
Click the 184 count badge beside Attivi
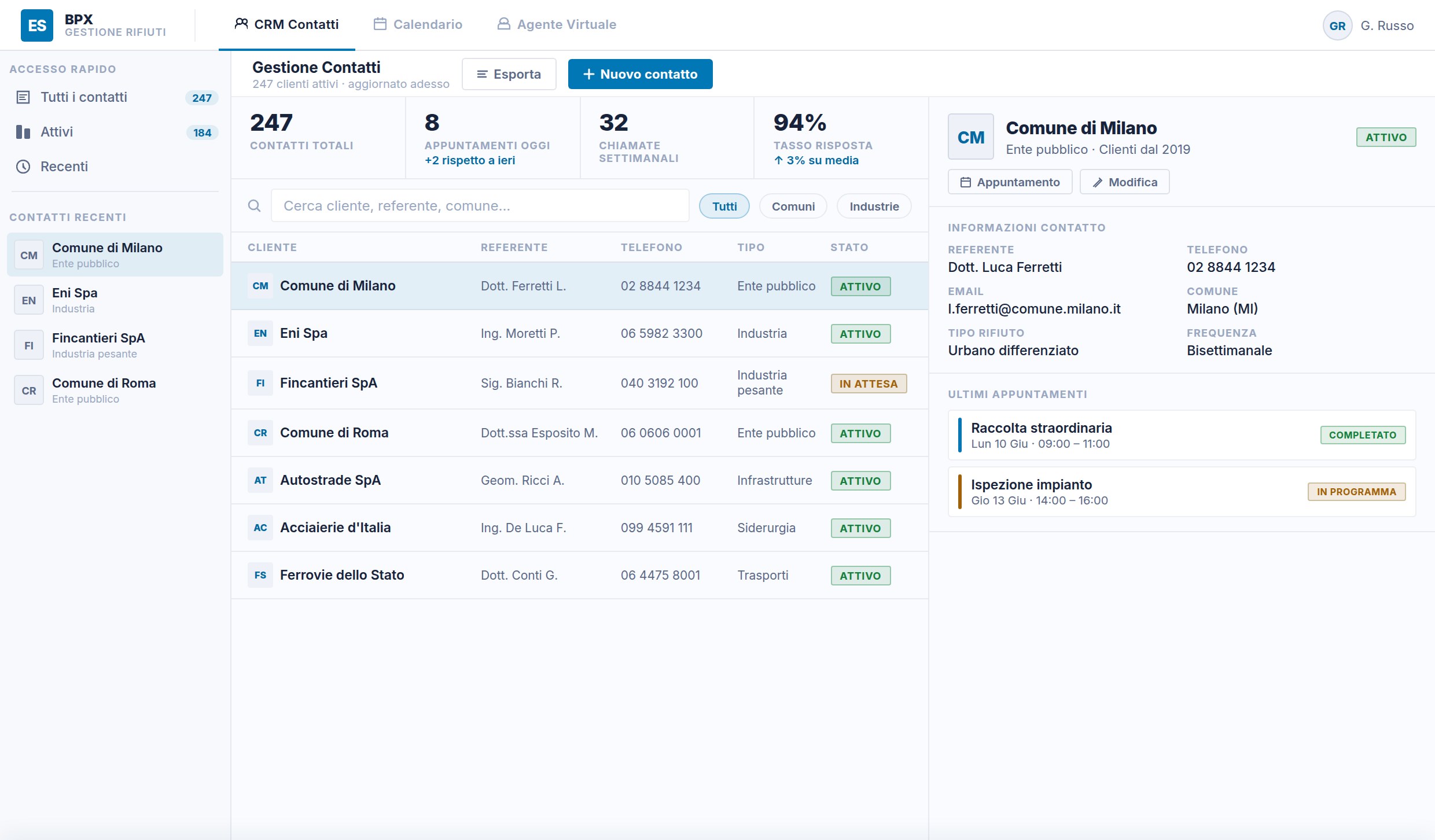202,132
